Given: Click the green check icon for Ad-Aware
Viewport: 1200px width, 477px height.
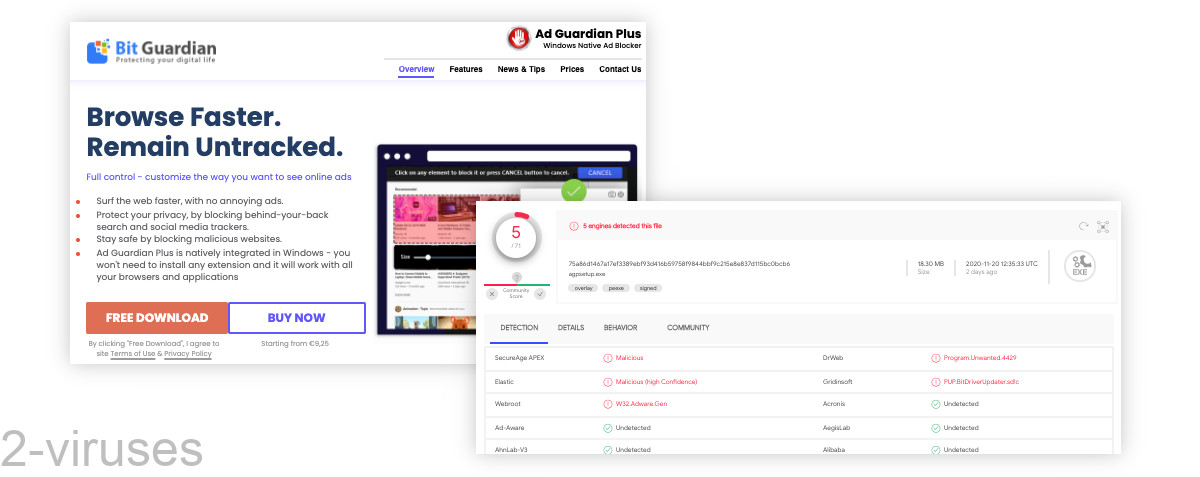Looking at the screenshot, I should (x=608, y=427).
